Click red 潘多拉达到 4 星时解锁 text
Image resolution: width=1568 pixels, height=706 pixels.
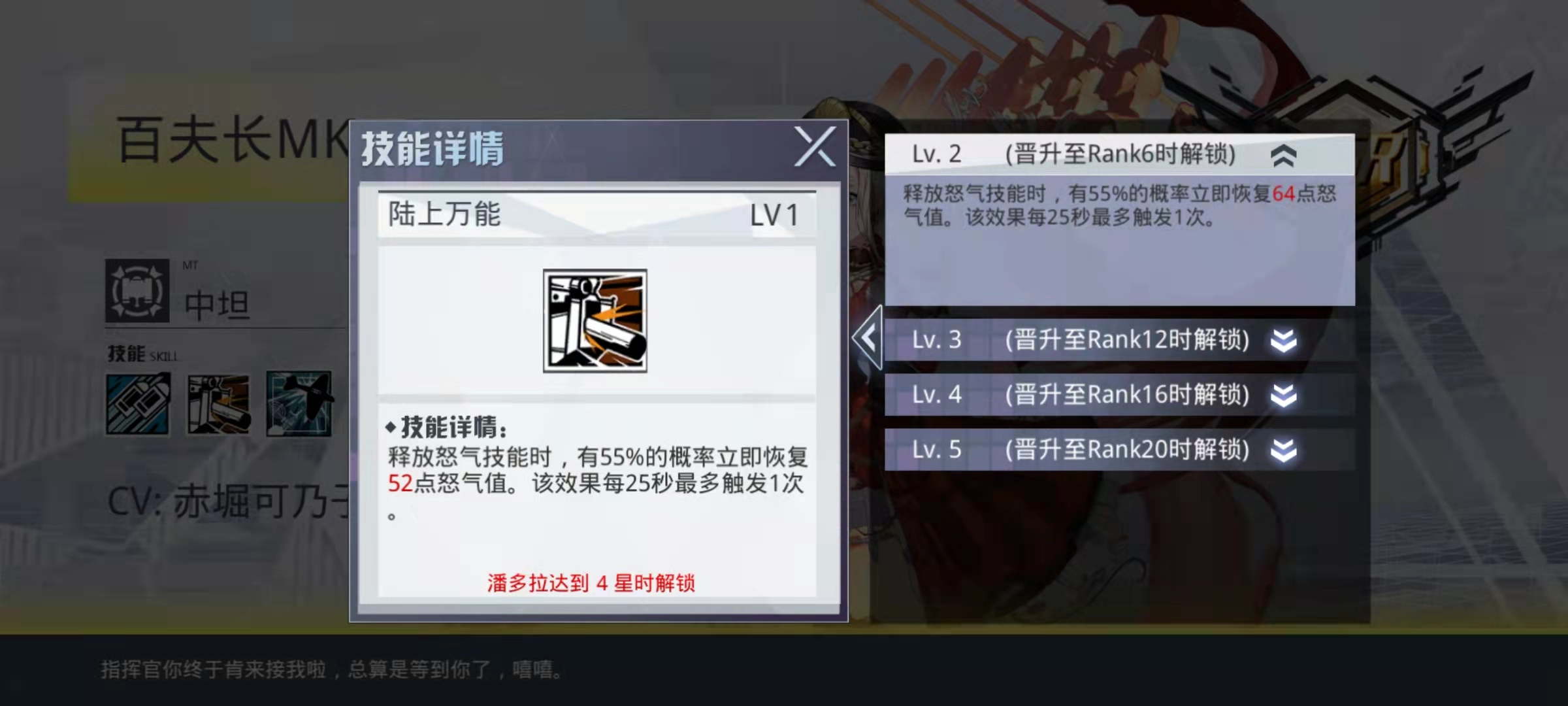591,582
